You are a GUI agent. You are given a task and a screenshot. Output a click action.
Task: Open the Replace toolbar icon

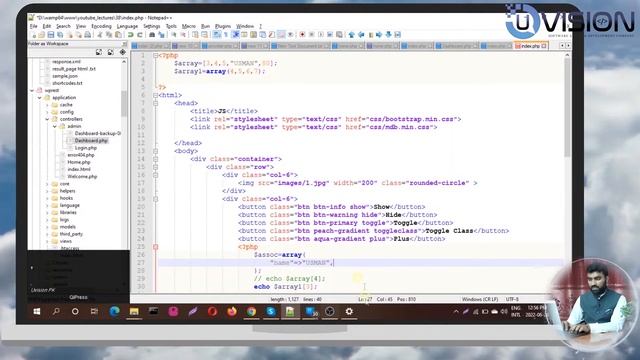pyautogui.click(x=161, y=35)
